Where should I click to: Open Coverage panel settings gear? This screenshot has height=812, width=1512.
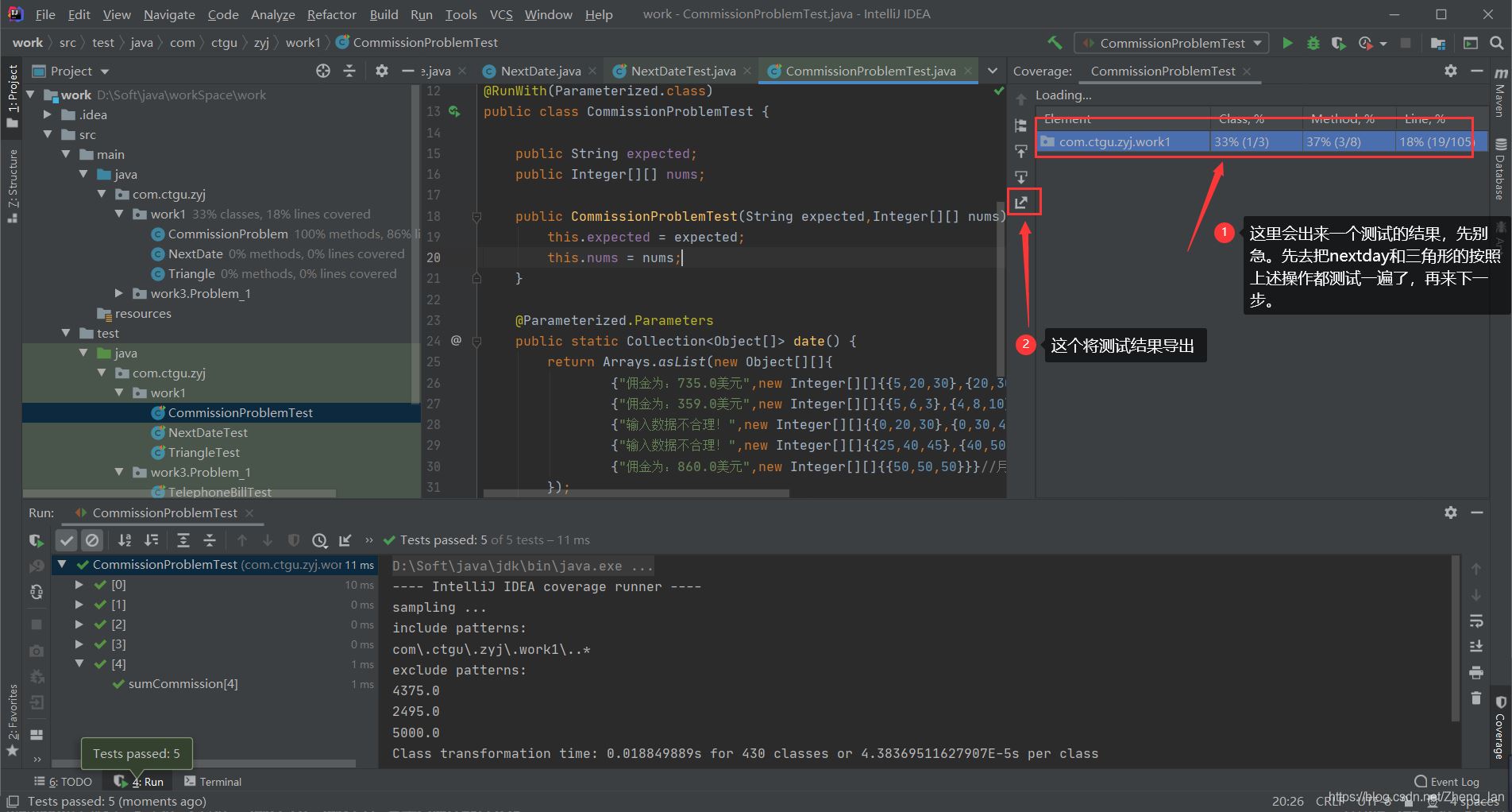coord(1450,71)
